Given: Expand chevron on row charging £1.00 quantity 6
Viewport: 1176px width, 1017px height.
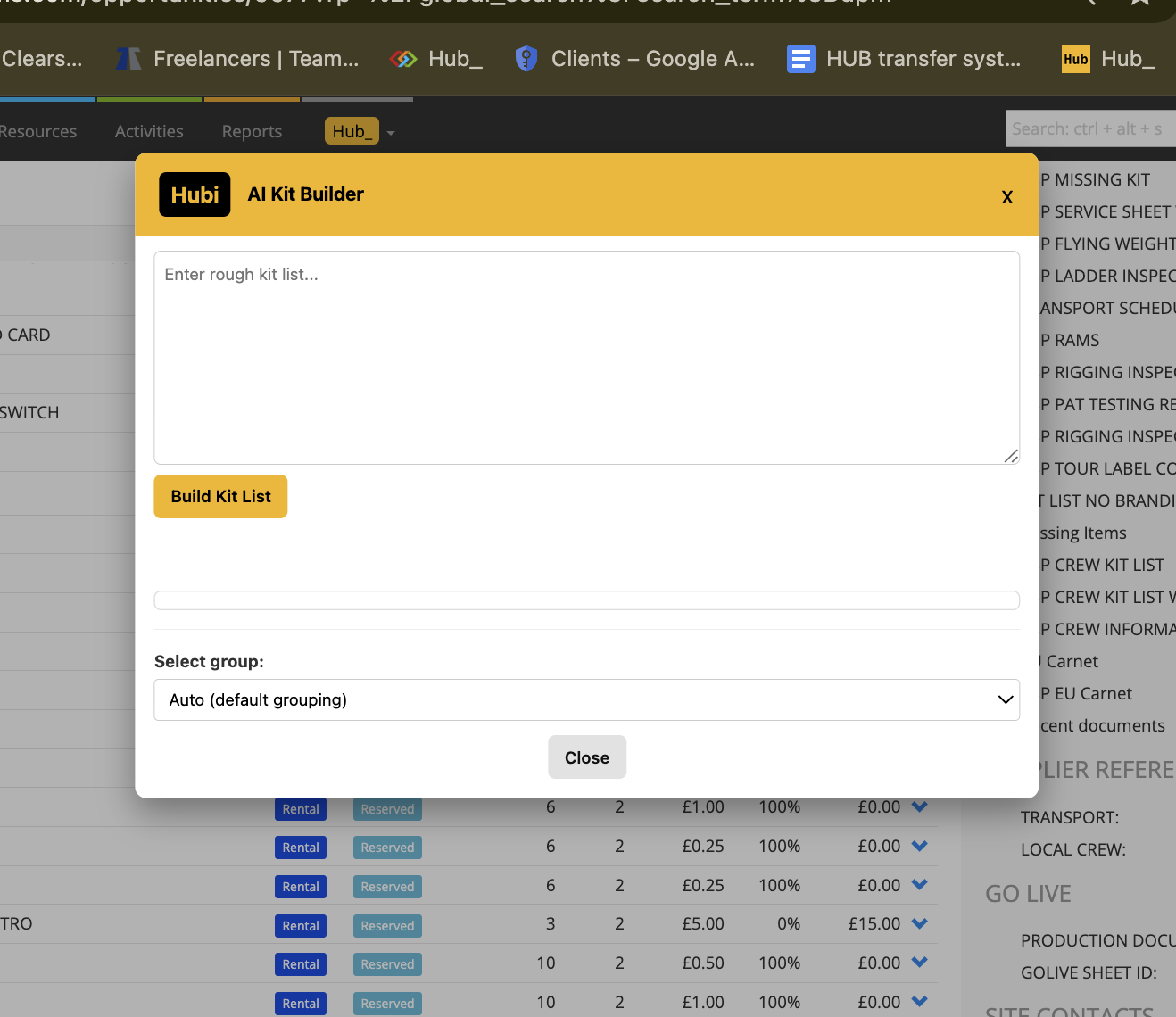Looking at the screenshot, I should pos(920,806).
